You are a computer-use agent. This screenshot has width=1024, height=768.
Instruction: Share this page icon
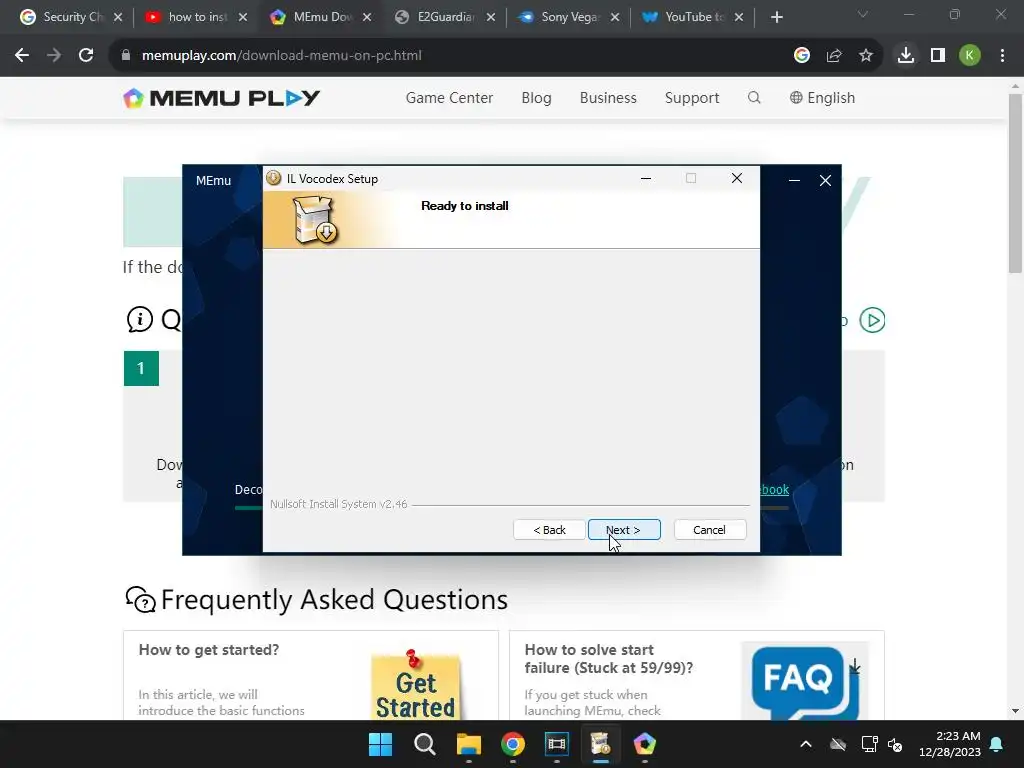point(834,56)
